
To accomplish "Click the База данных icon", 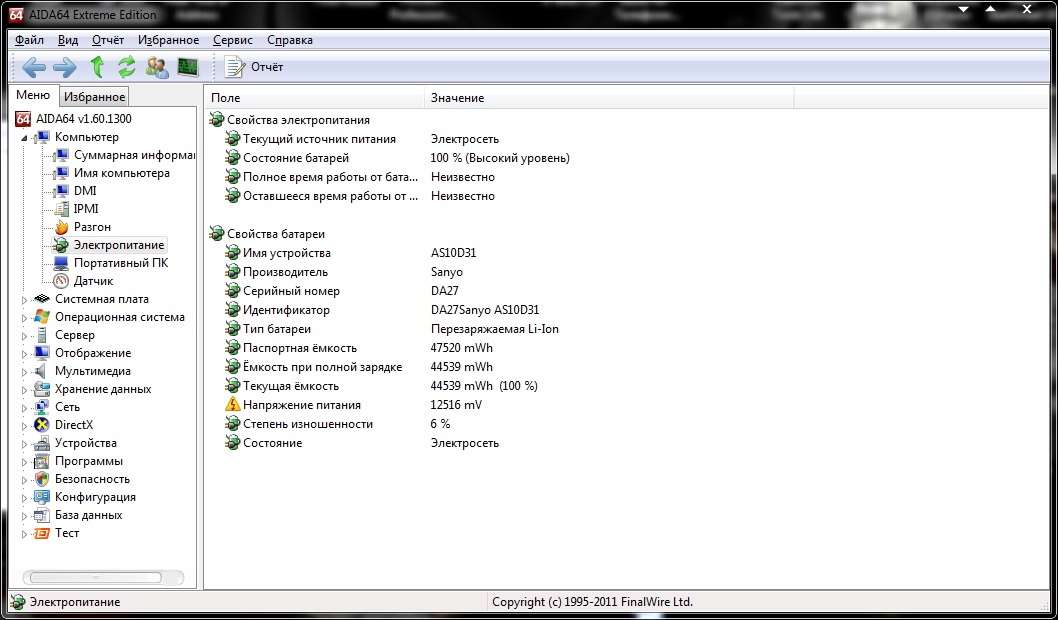I will (42, 515).
